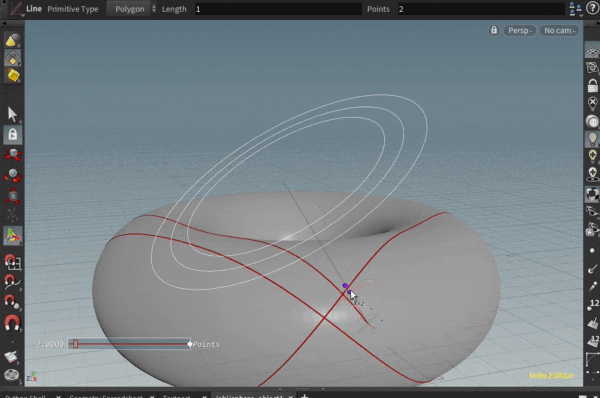The image size is (600, 398).
Task: Add a new pane tab with plus
Action: [x=304, y=396]
